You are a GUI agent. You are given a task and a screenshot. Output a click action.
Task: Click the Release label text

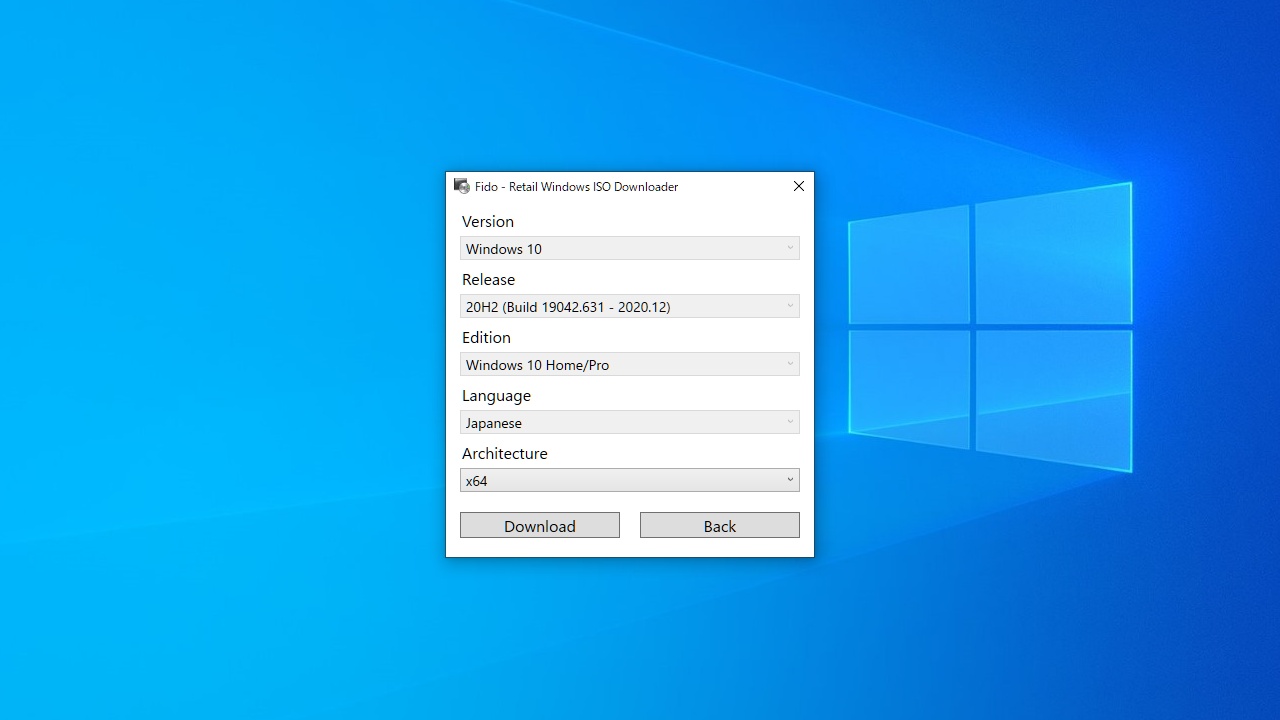pyautogui.click(x=489, y=279)
